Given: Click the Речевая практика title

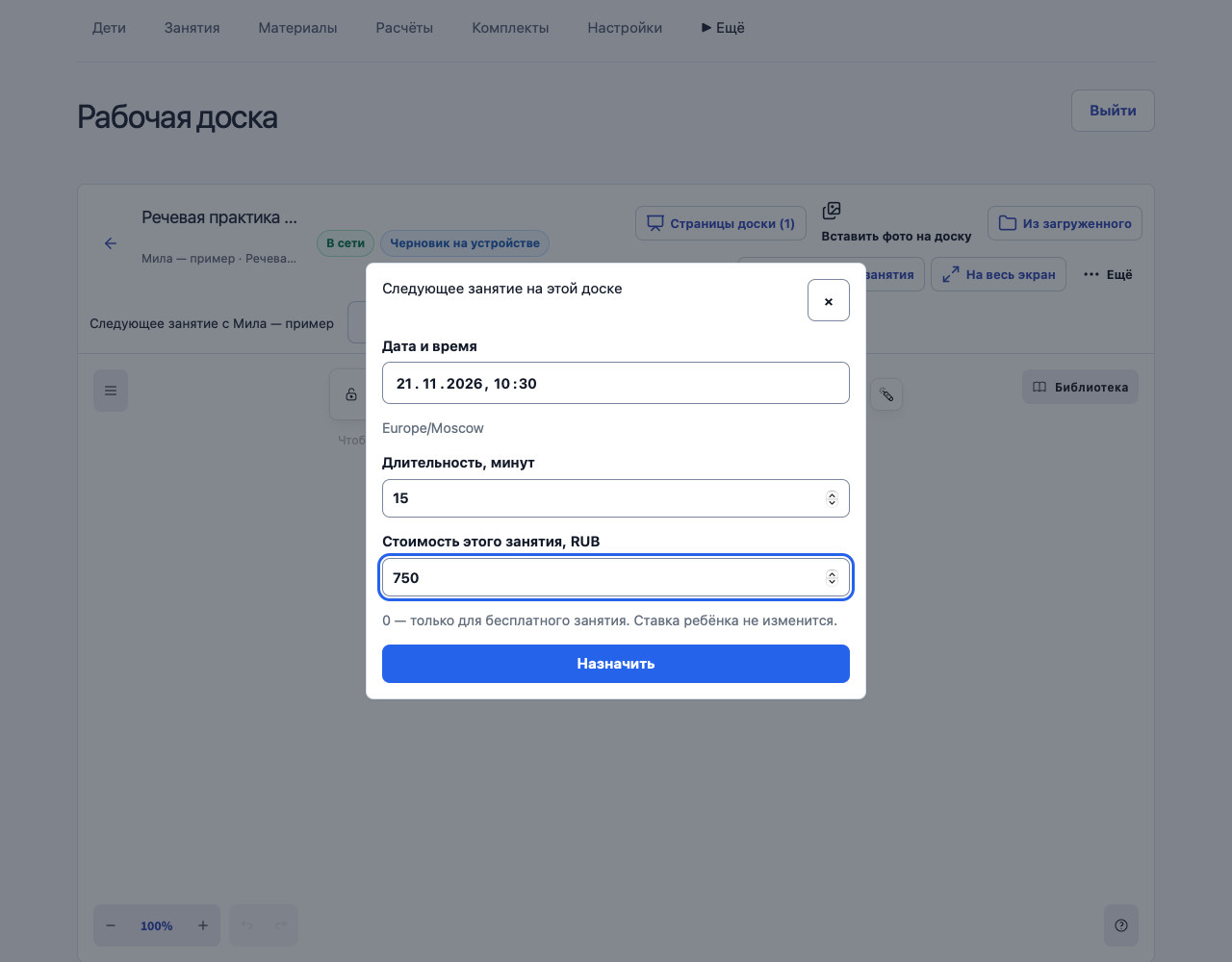Looking at the screenshot, I should pyautogui.click(x=219, y=217).
